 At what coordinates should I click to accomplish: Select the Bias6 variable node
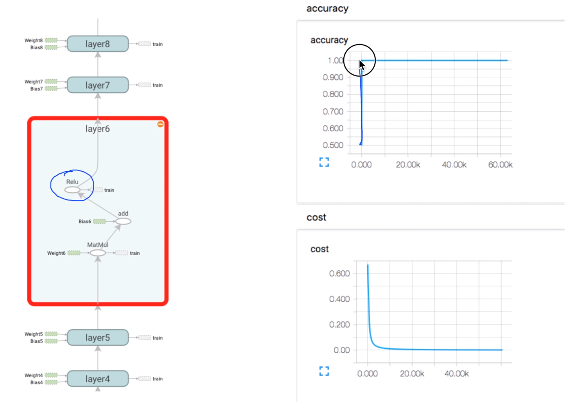coord(99,221)
